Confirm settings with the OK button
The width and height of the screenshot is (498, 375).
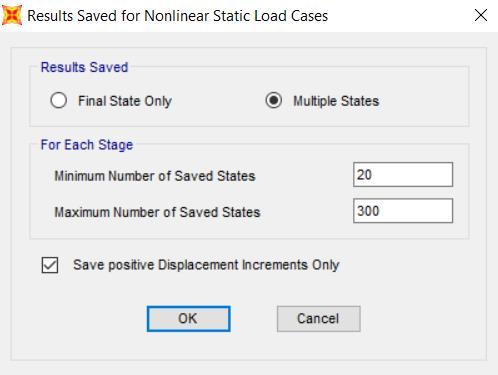point(189,319)
